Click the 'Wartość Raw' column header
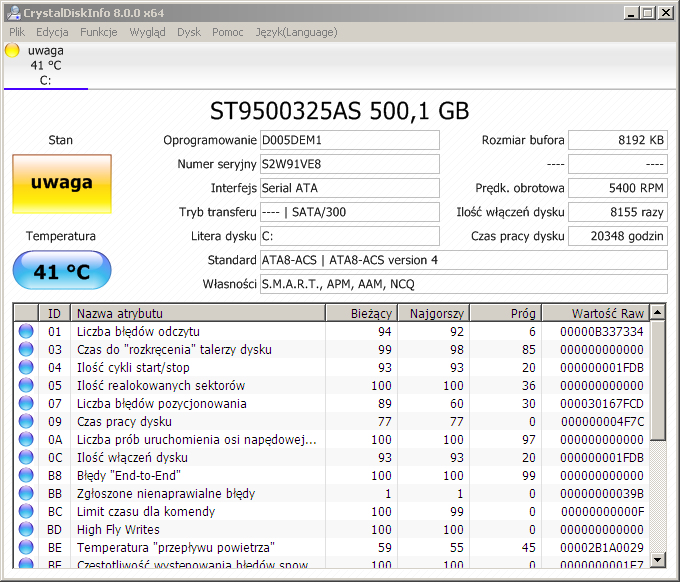 (595, 313)
